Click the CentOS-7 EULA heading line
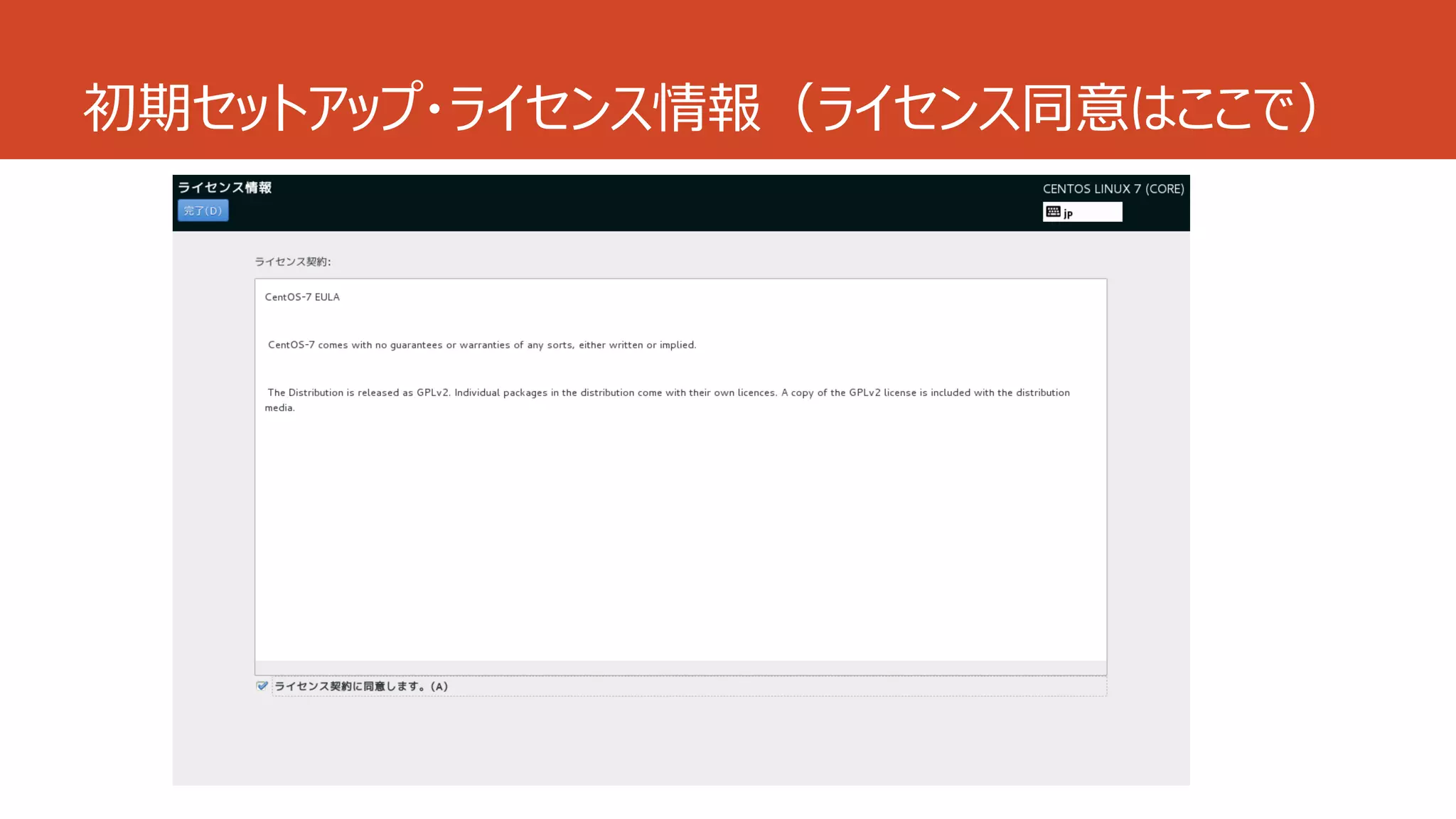 302,297
